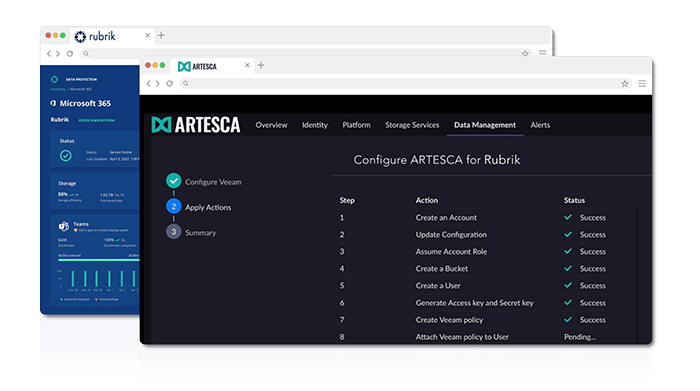Open the Data Management tab
Viewport: 700px width, 391px height.
[x=485, y=125]
